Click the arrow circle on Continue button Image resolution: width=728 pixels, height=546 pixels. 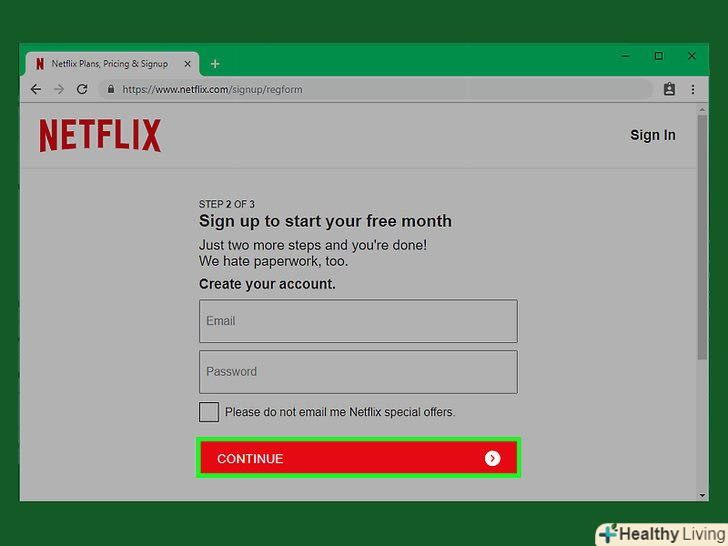click(x=492, y=459)
